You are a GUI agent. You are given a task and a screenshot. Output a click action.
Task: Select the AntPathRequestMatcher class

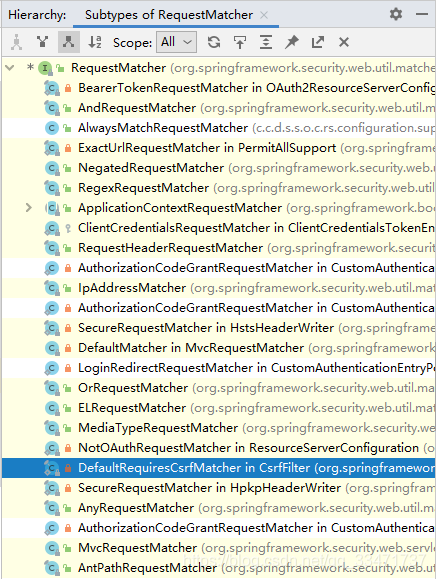pyautogui.click(x=219, y=568)
